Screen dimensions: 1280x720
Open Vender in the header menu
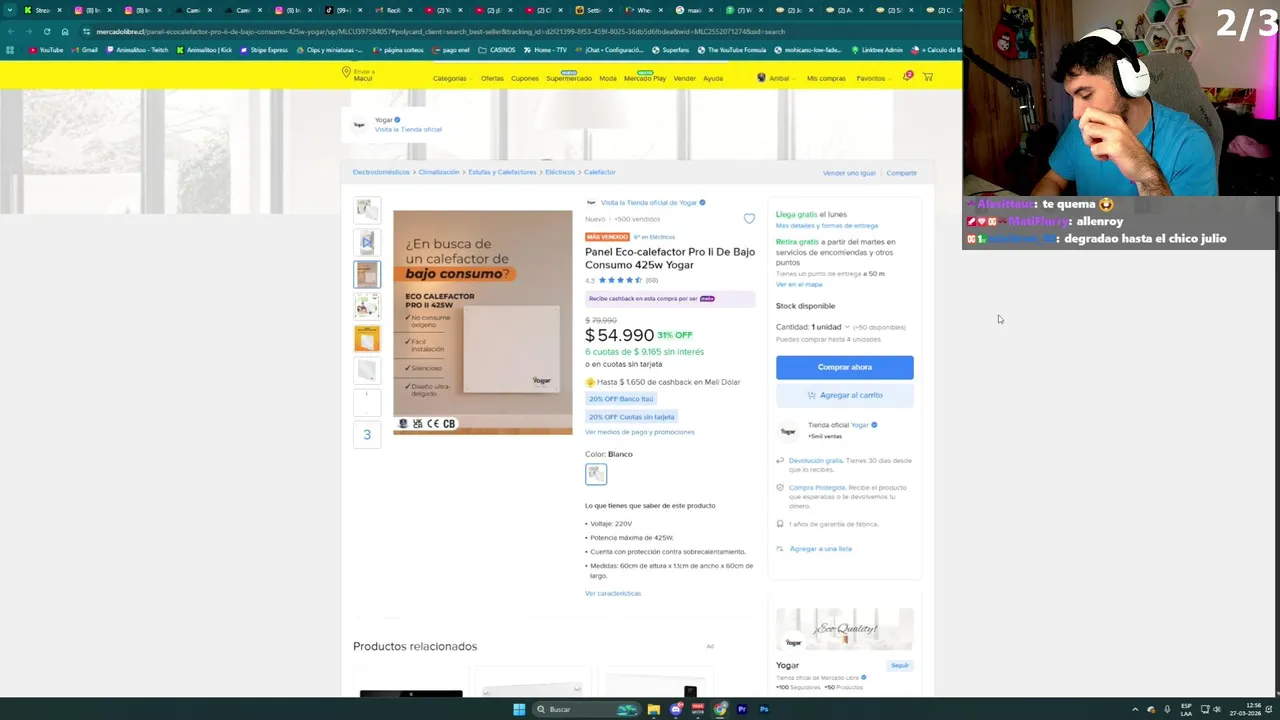[x=685, y=78]
